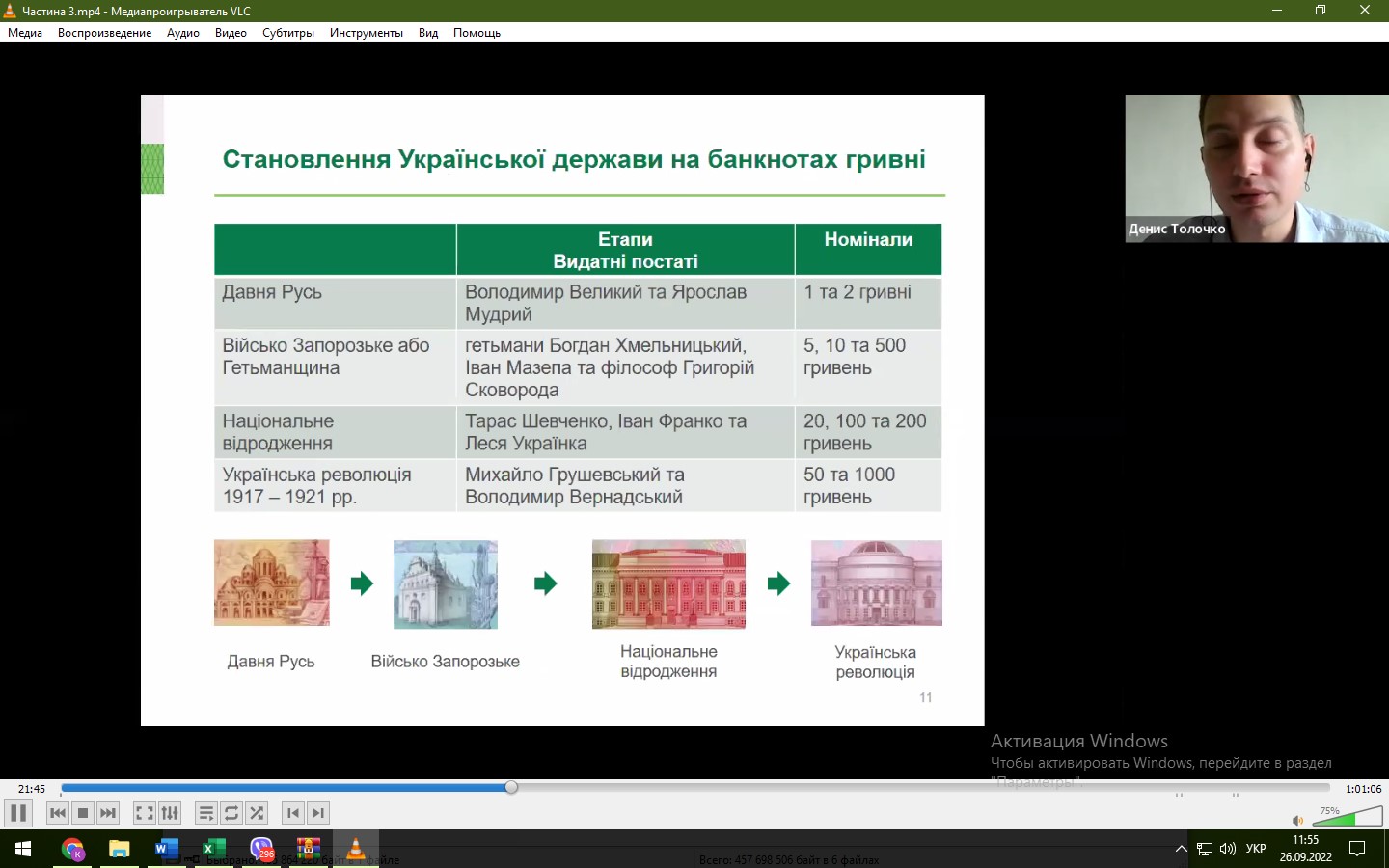Click the elapsed time 21:45 label
The height and width of the screenshot is (868, 1389).
[32, 789]
